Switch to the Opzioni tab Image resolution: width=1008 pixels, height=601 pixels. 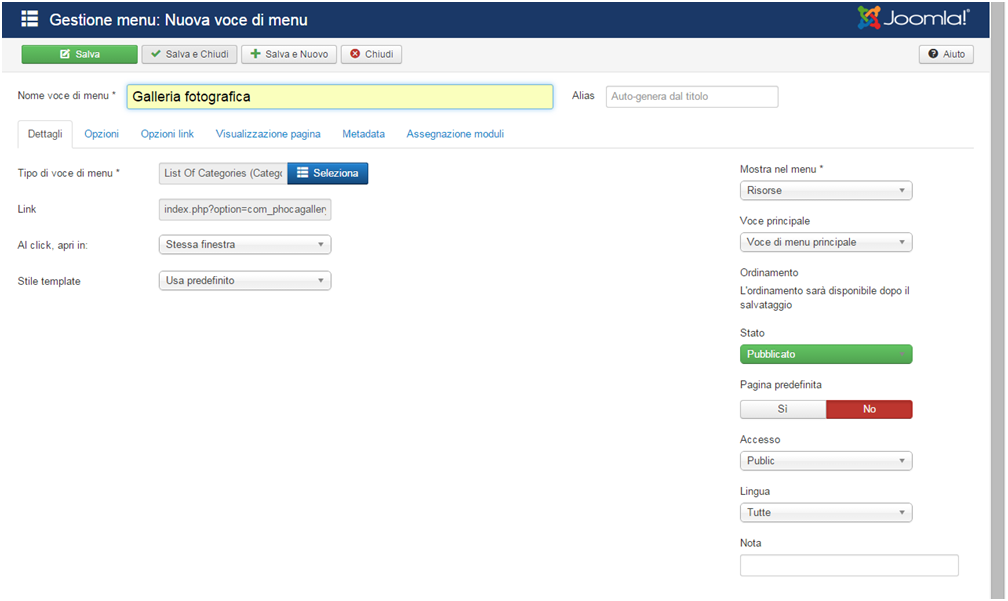tap(101, 134)
